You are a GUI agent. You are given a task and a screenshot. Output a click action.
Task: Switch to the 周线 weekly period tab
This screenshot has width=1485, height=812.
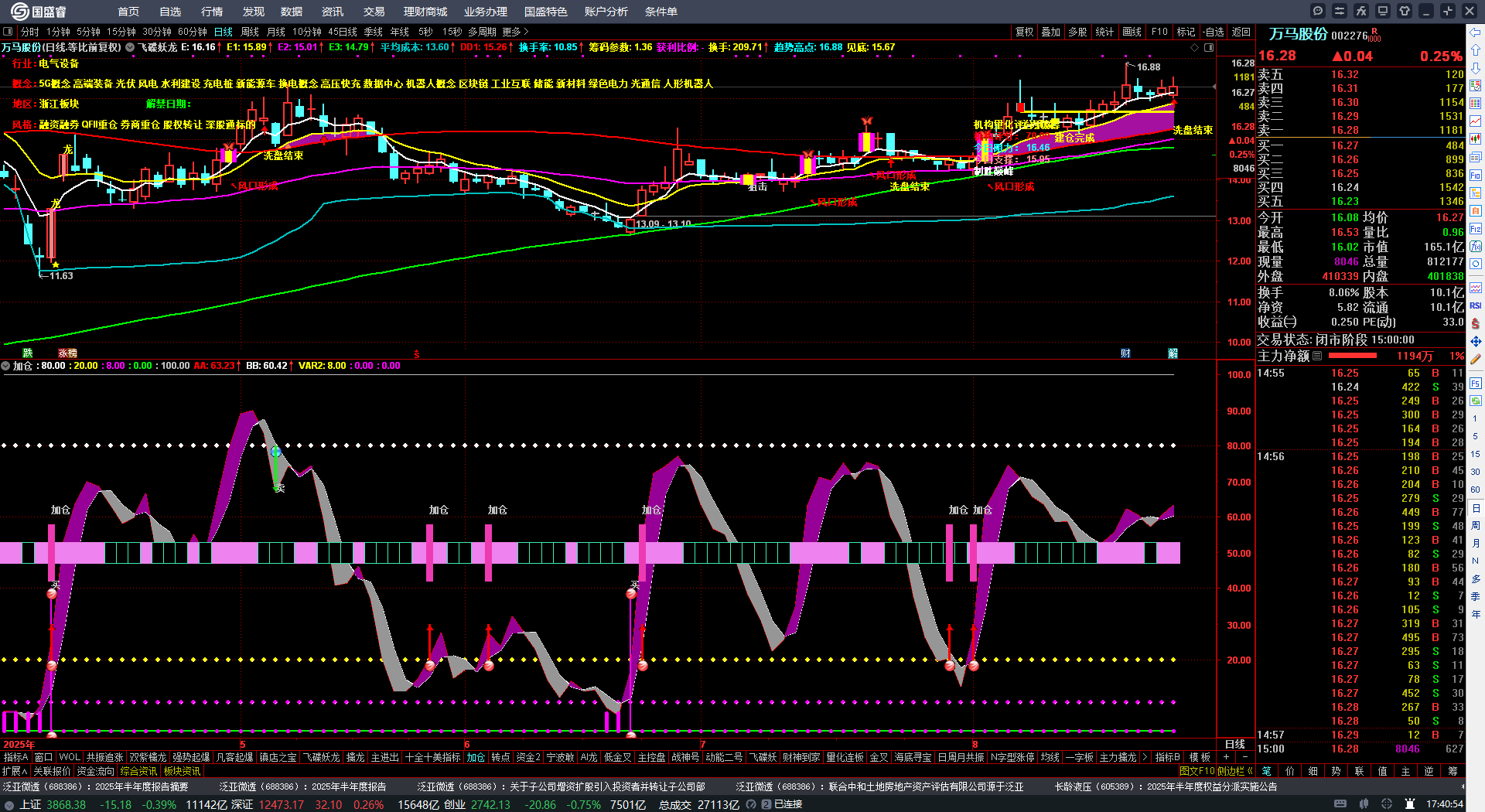pos(250,32)
